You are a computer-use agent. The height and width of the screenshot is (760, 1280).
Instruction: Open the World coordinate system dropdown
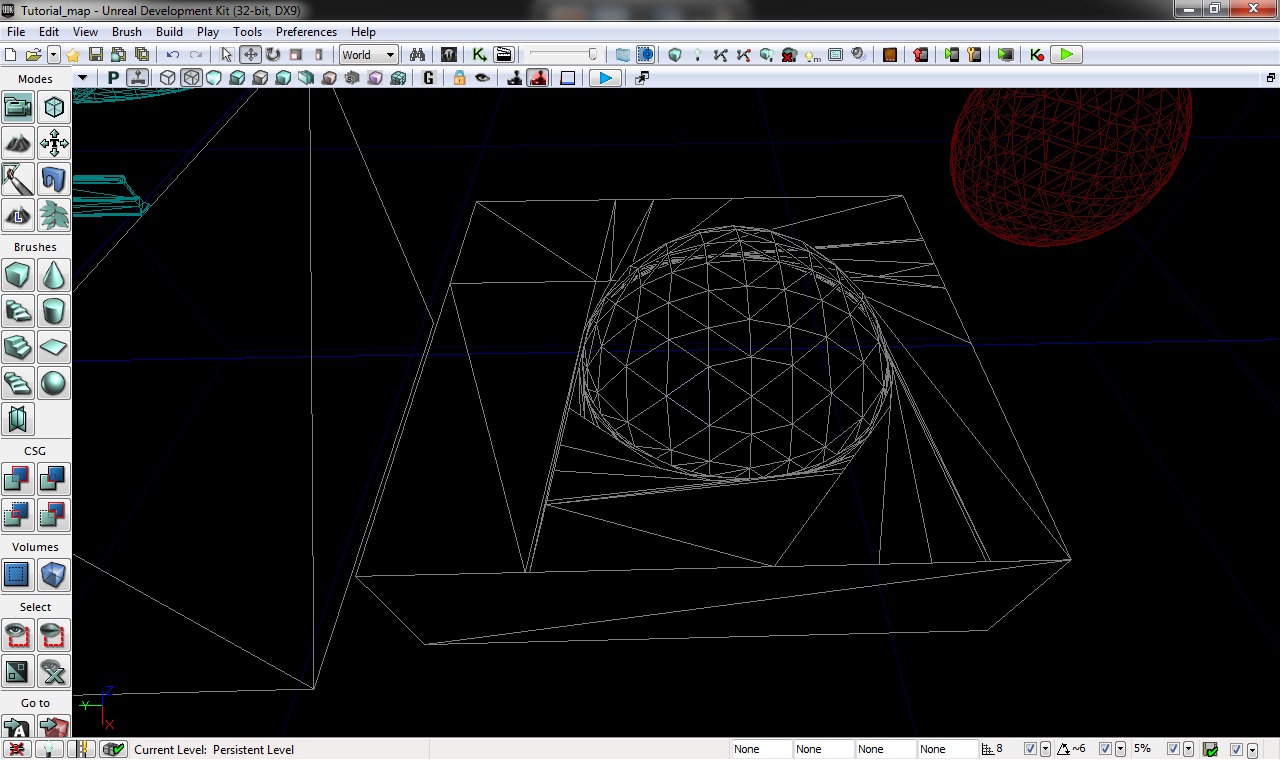pyautogui.click(x=368, y=55)
